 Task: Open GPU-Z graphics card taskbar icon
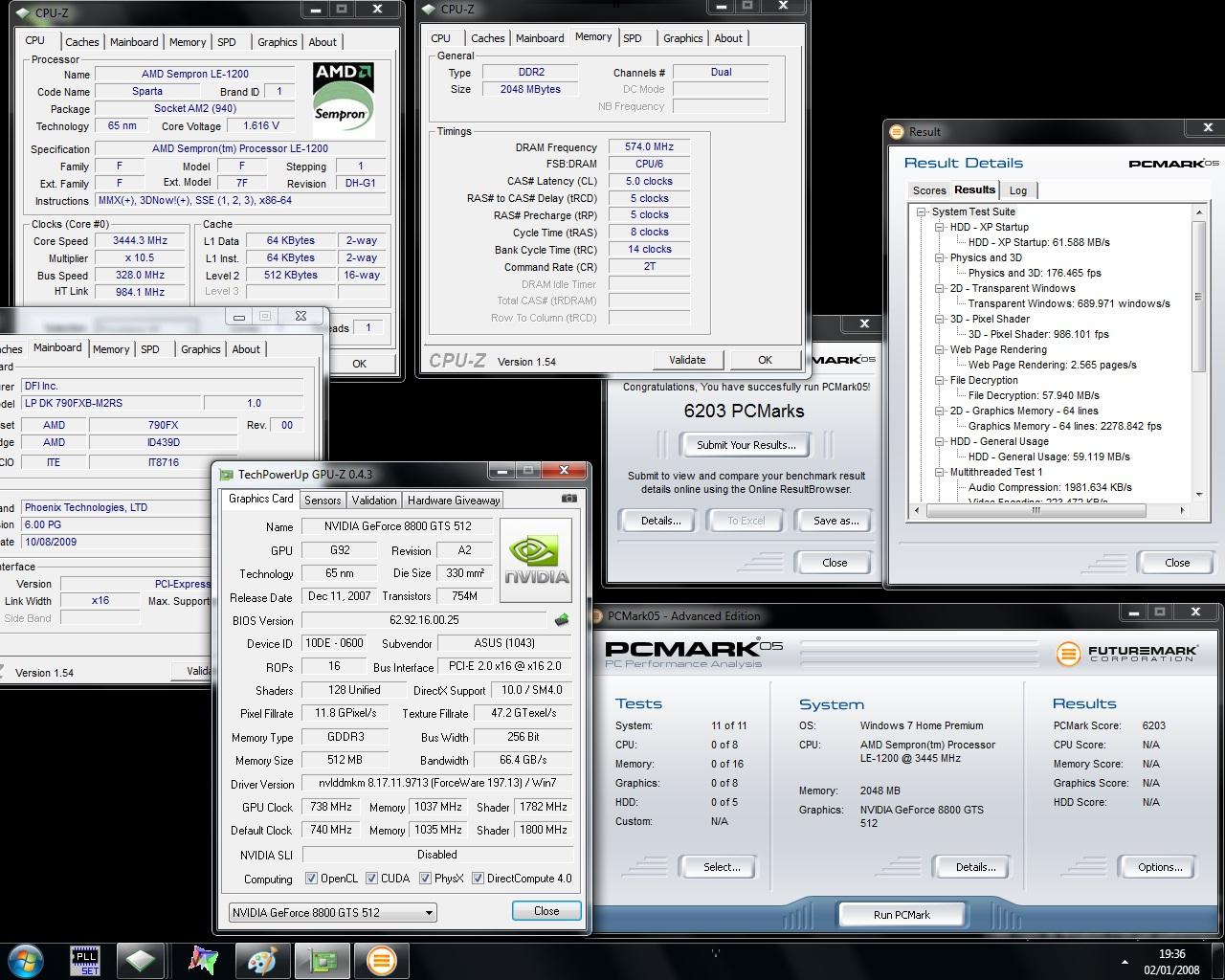pyautogui.click(x=321, y=960)
